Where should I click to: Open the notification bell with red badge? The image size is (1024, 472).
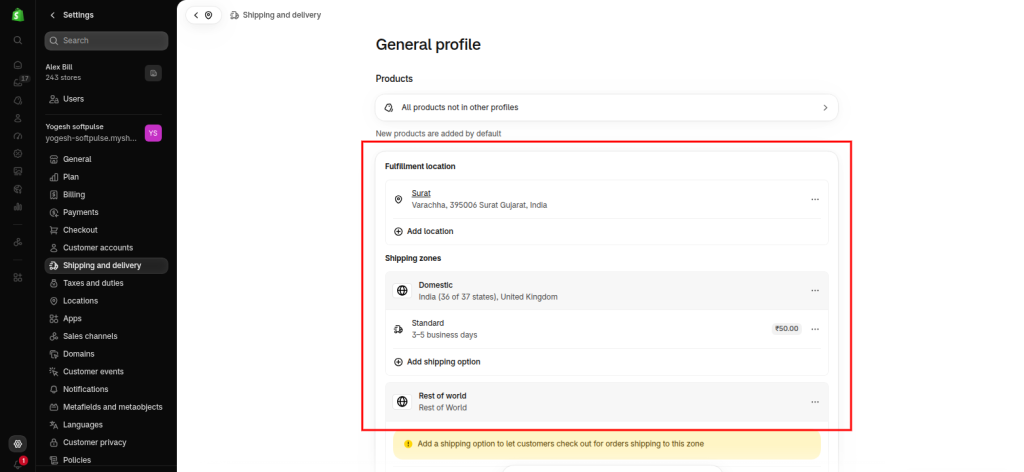19,463
